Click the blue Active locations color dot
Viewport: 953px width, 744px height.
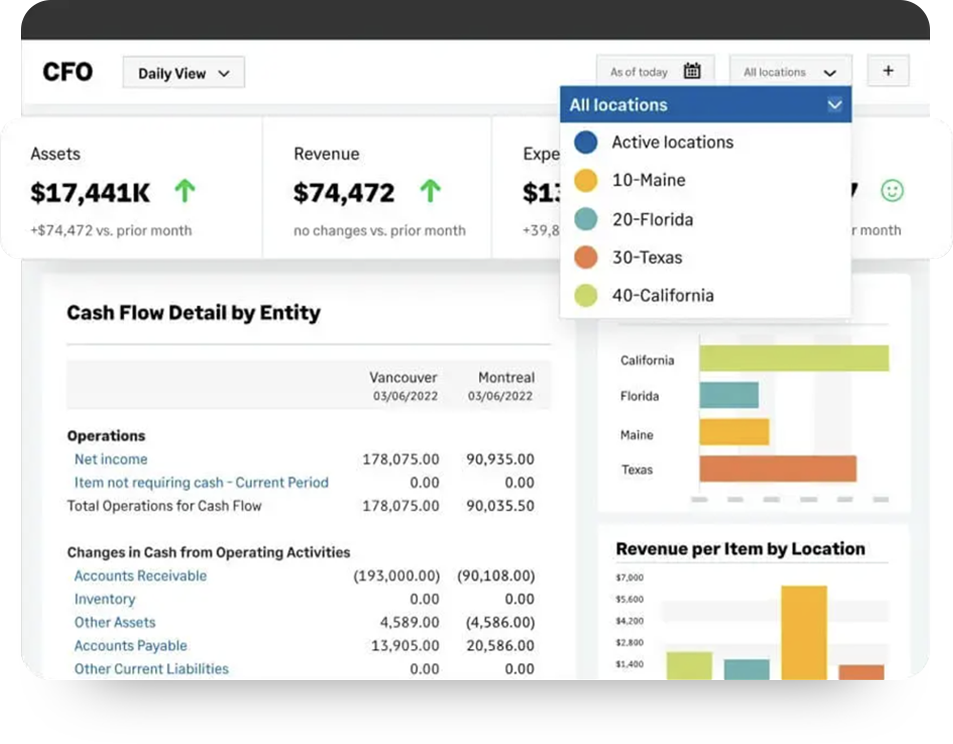point(586,143)
